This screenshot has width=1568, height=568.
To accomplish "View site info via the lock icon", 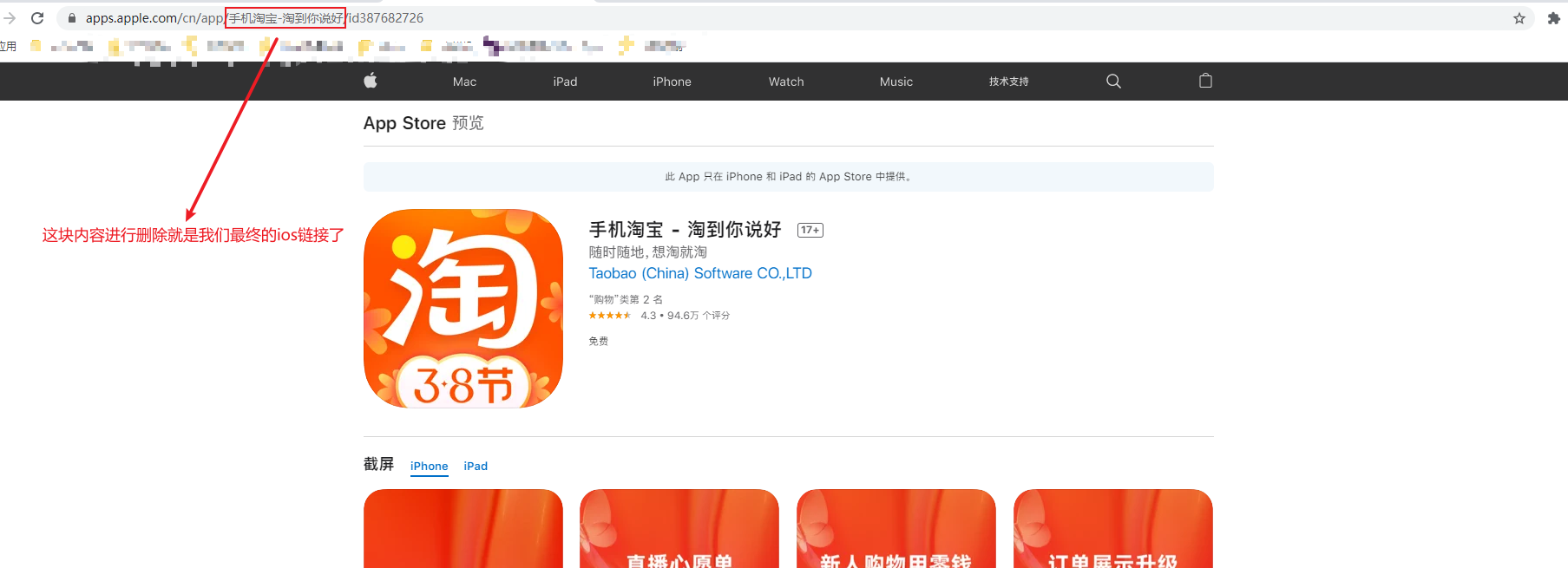I will pos(72,18).
